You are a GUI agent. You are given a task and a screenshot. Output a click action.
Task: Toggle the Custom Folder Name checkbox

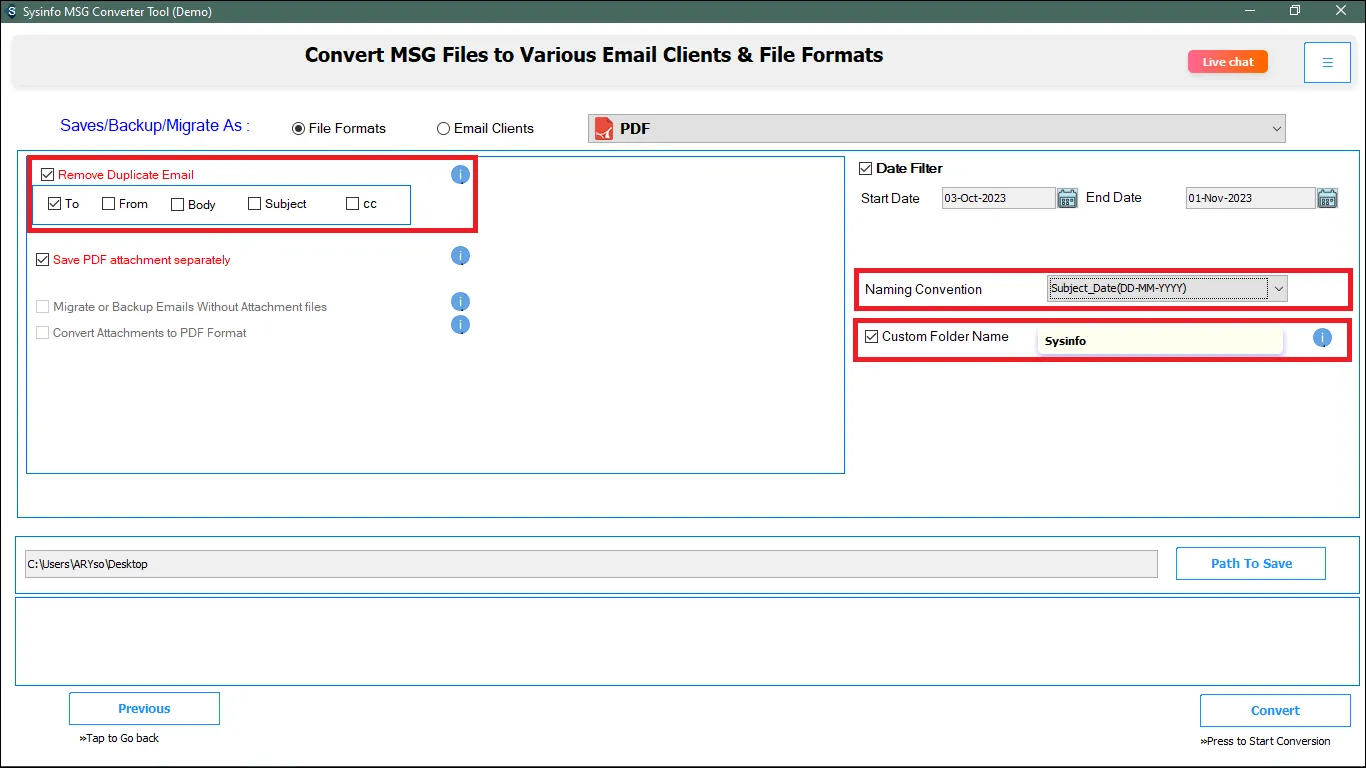point(872,337)
